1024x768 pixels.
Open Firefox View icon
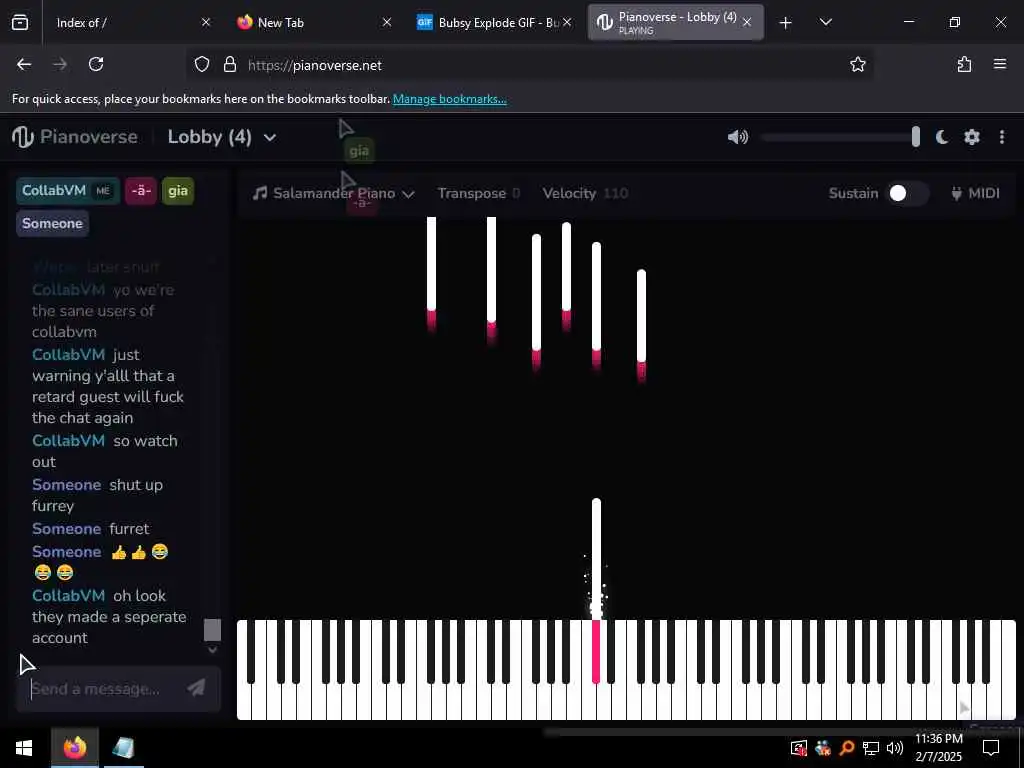(x=20, y=23)
